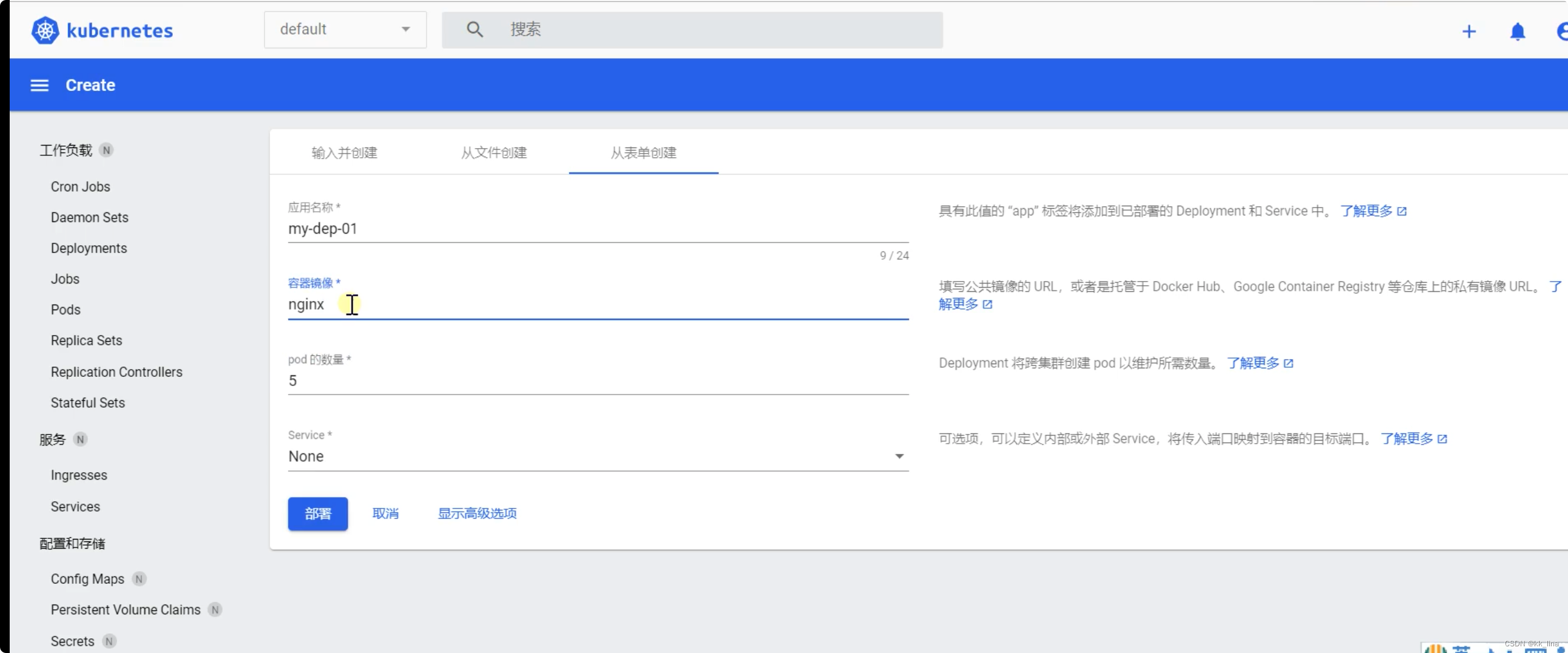Open the notifications bell
This screenshot has height=653, width=1568.
click(x=1517, y=32)
